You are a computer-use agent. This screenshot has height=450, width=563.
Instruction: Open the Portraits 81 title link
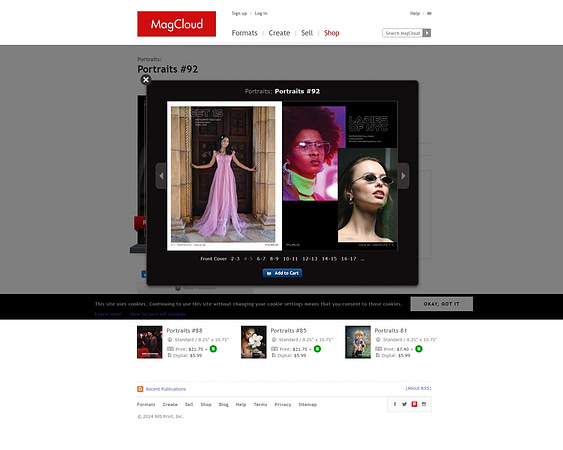click(x=391, y=330)
